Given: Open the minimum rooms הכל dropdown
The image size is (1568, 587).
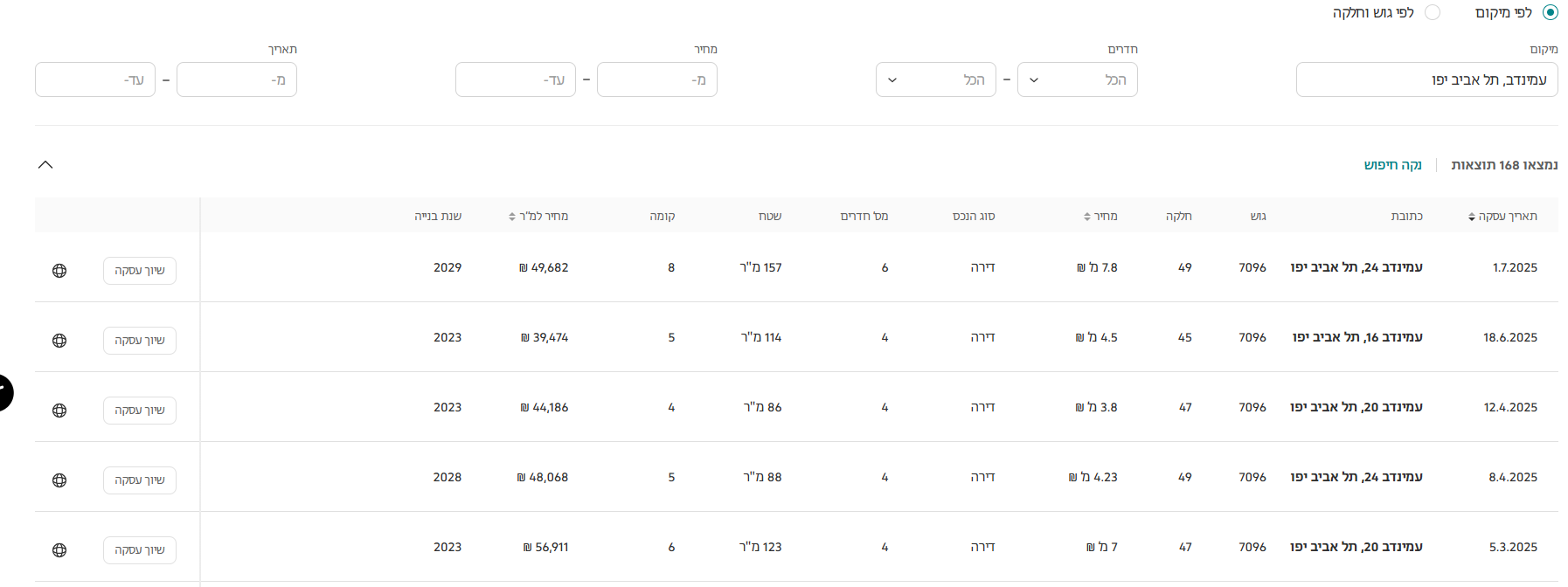Looking at the screenshot, I should [1077, 79].
